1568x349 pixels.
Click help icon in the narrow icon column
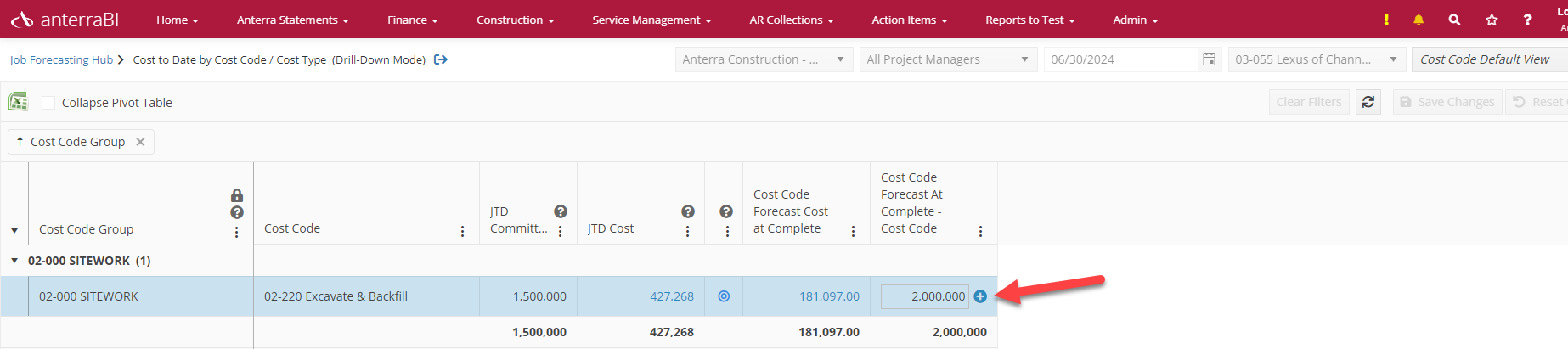(726, 211)
